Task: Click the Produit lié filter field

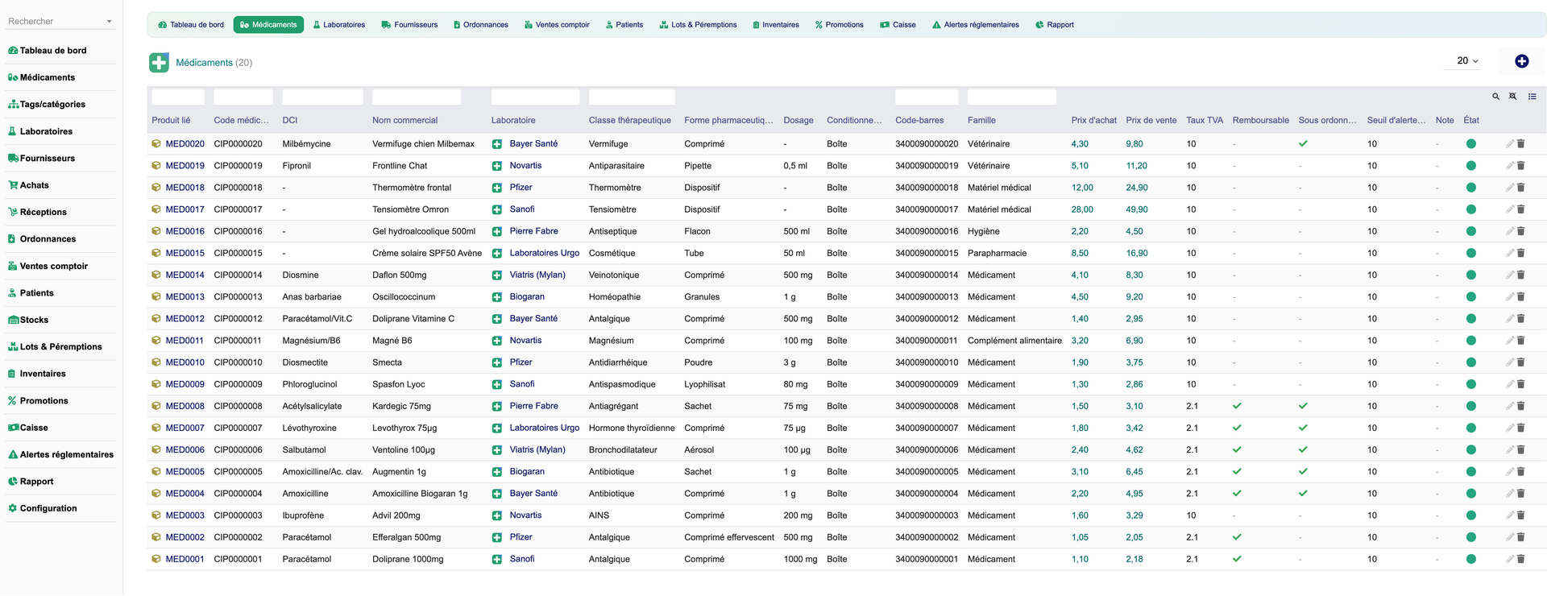Action: coord(178,97)
